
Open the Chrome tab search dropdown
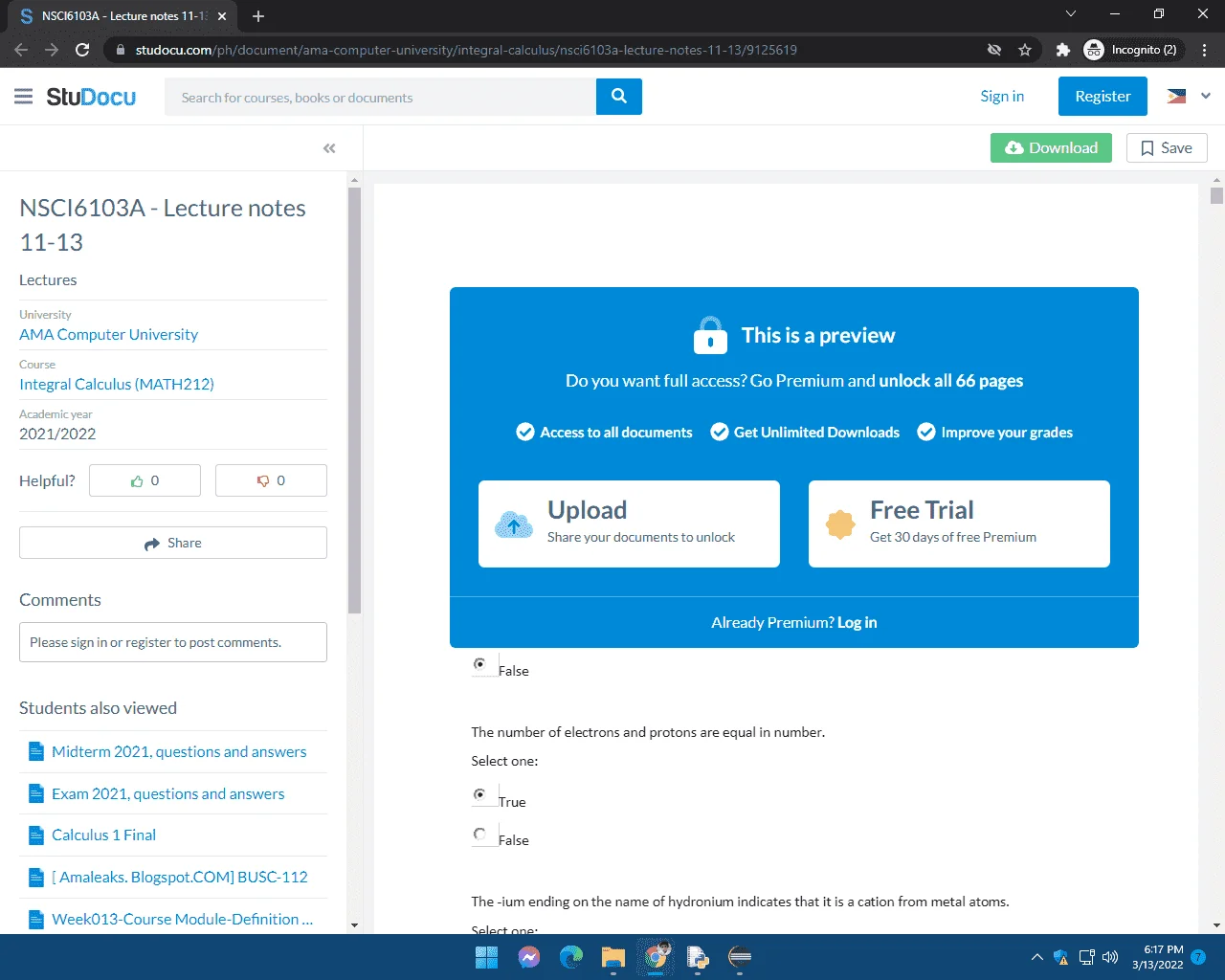[1071, 14]
